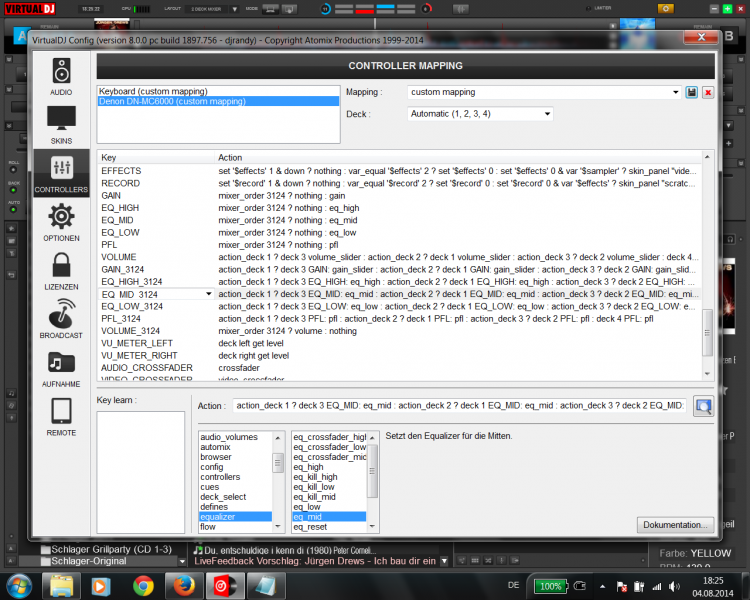The height and width of the screenshot is (600, 750).
Task: Select Denon DN-MC6000 (custom mapping) device
Action: [218, 101]
